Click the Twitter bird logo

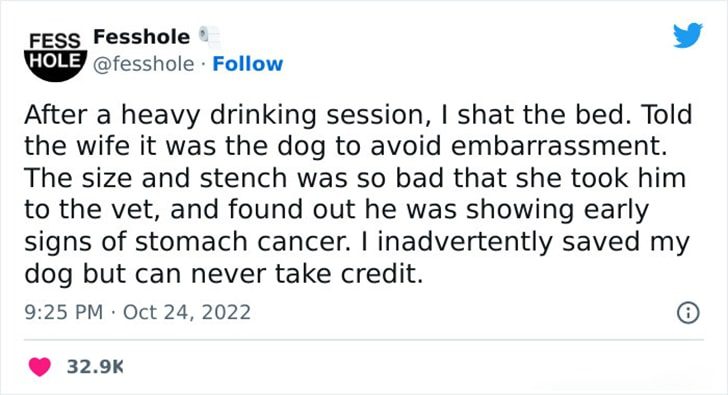coord(688,35)
